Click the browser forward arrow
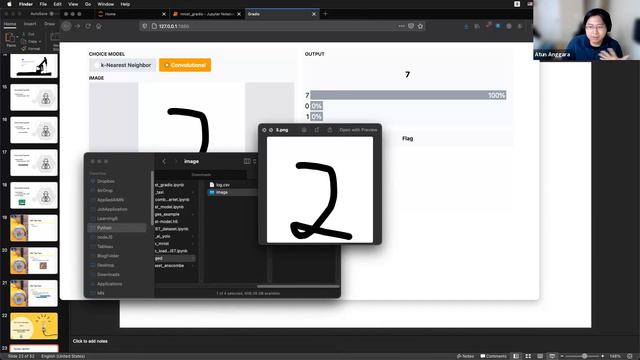The height and width of the screenshot is (360, 640). point(77,26)
